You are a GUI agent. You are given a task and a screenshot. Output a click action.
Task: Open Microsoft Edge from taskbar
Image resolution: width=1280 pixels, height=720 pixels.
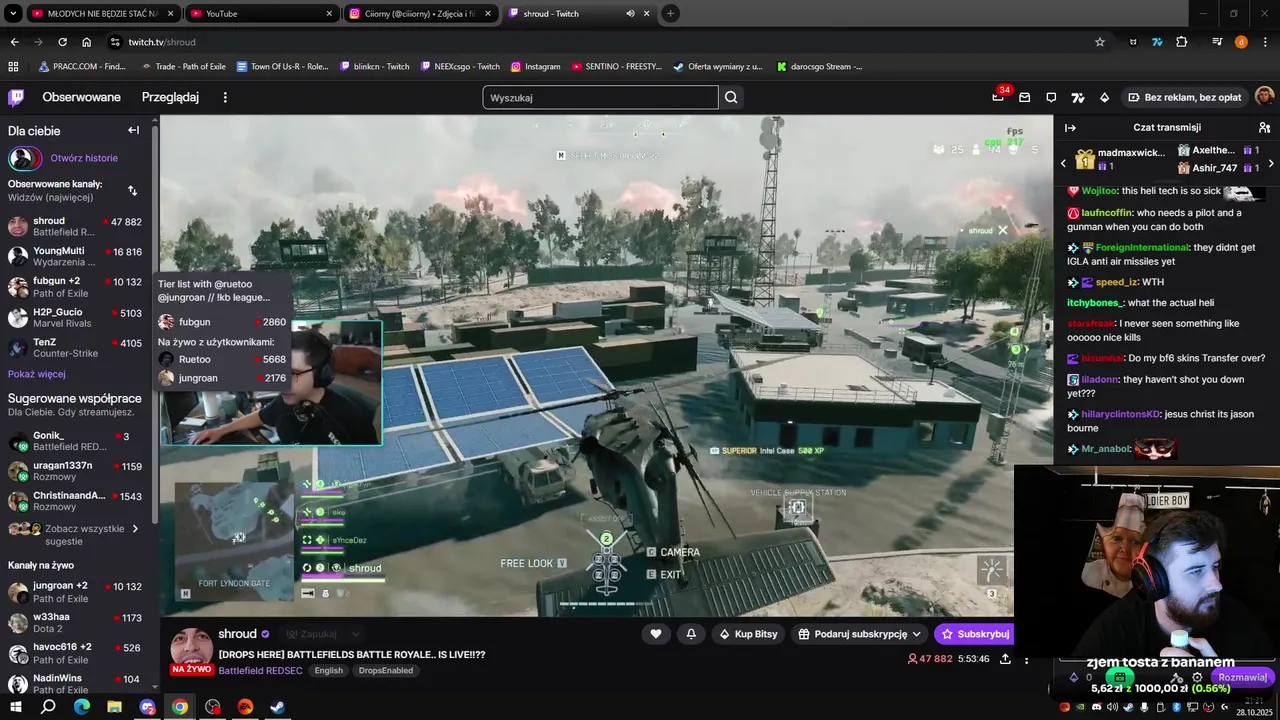pyautogui.click(x=81, y=707)
